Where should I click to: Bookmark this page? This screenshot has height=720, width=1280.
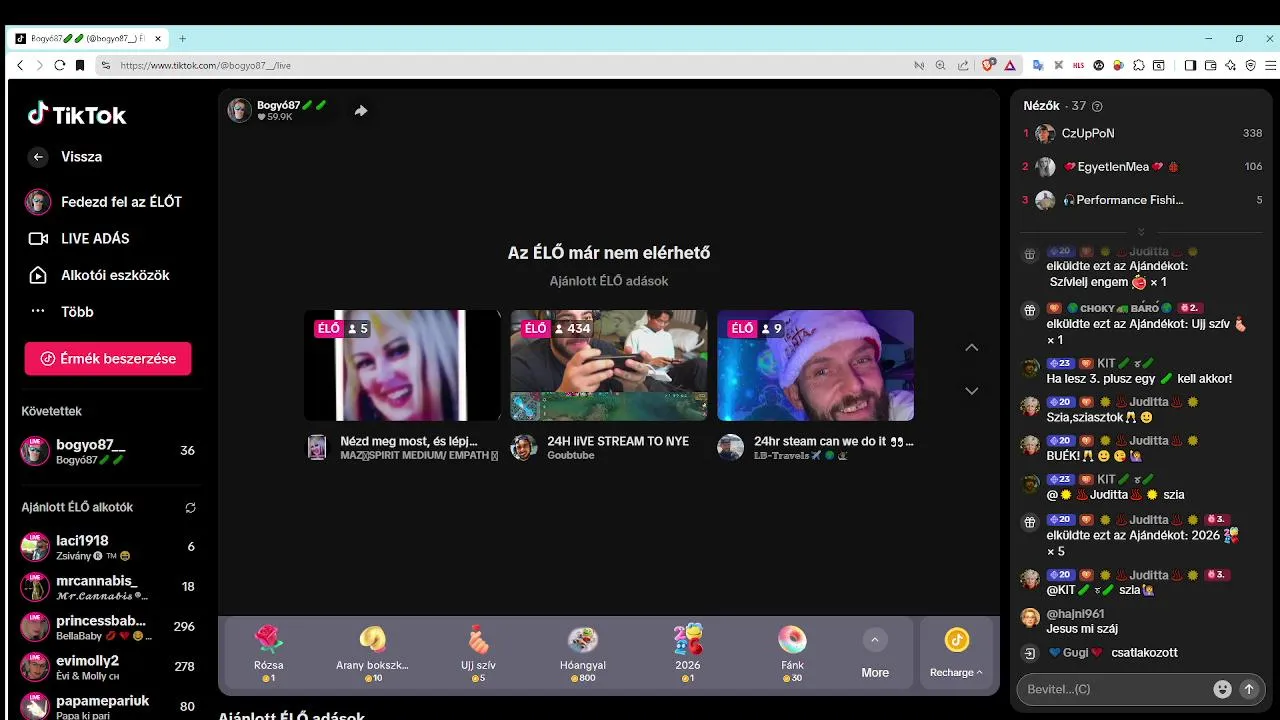80,65
